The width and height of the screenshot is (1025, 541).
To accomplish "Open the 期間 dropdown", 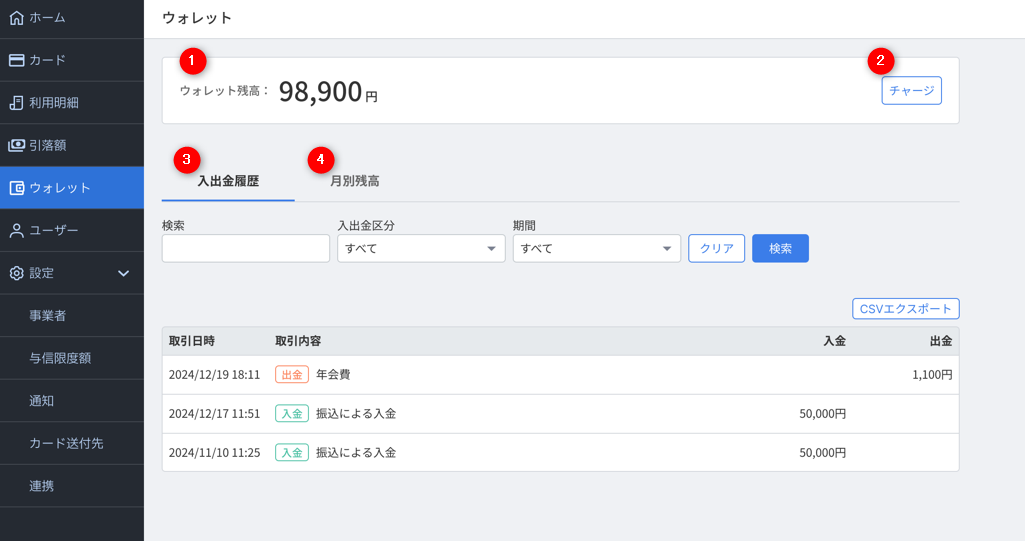I will point(597,248).
